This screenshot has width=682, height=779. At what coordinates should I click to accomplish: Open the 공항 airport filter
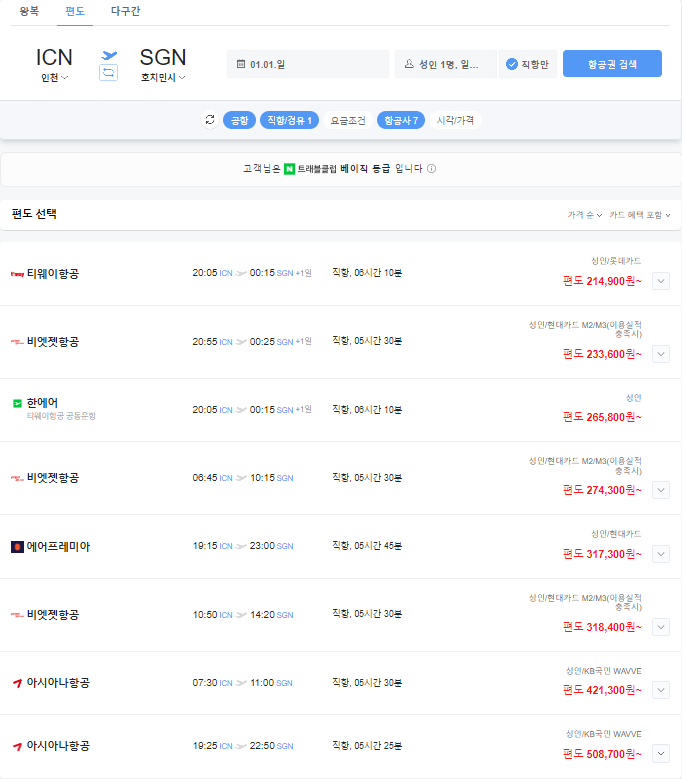[239, 120]
